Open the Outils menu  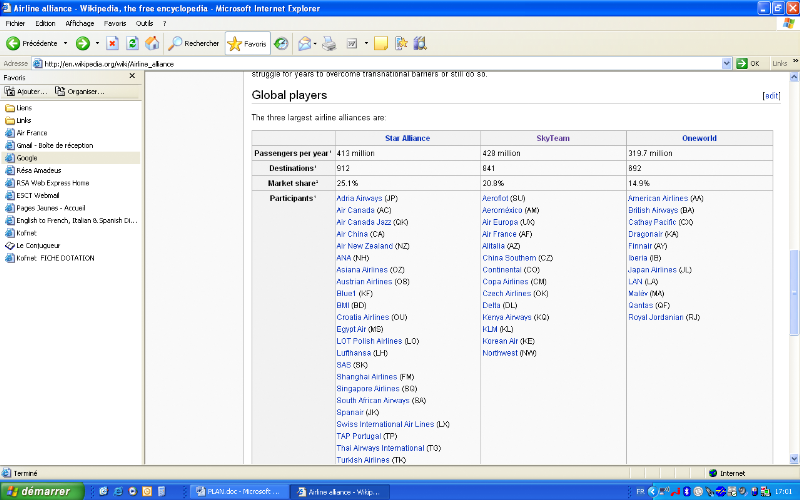point(145,22)
